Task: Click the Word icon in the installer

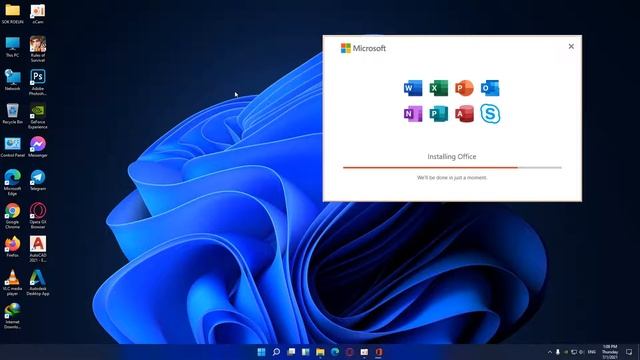Action: (413, 88)
